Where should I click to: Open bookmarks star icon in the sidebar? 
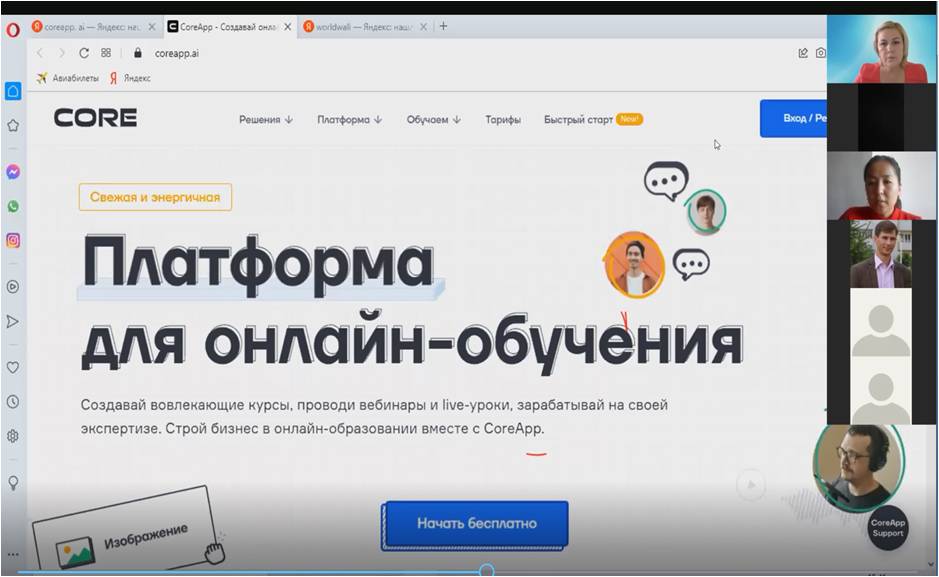coord(13,126)
